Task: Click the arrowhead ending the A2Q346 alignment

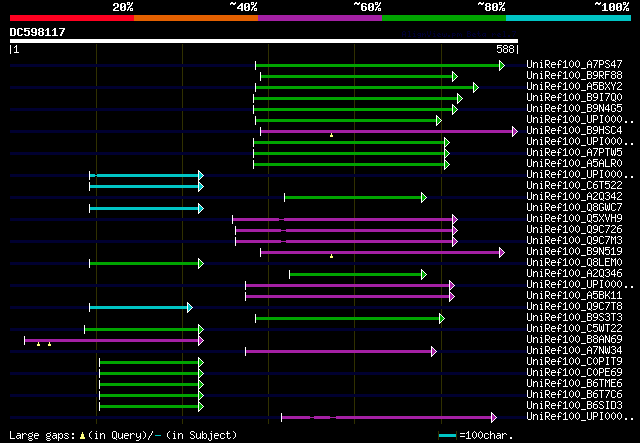Action: (x=424, y=275)
